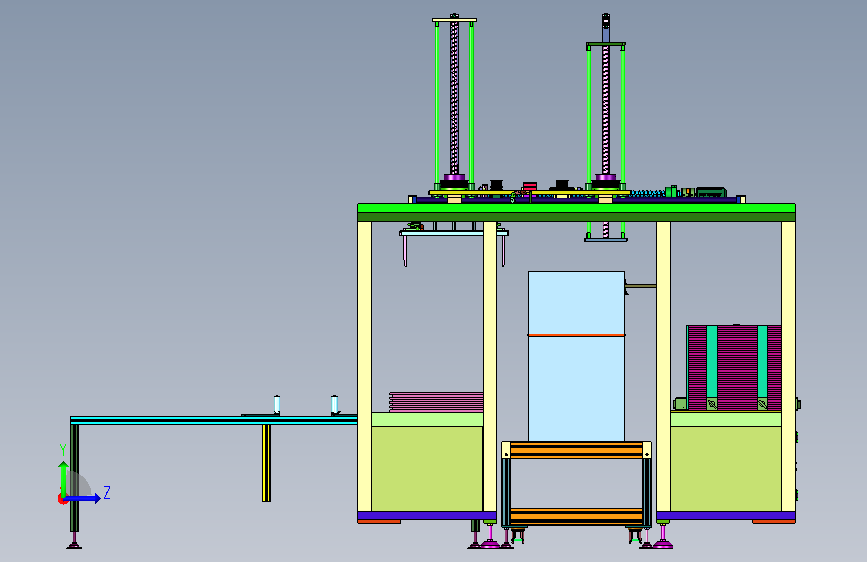Select the left lime green cabinet panel
The height and width of the screenshot is (562, 867).
point(427,469)
